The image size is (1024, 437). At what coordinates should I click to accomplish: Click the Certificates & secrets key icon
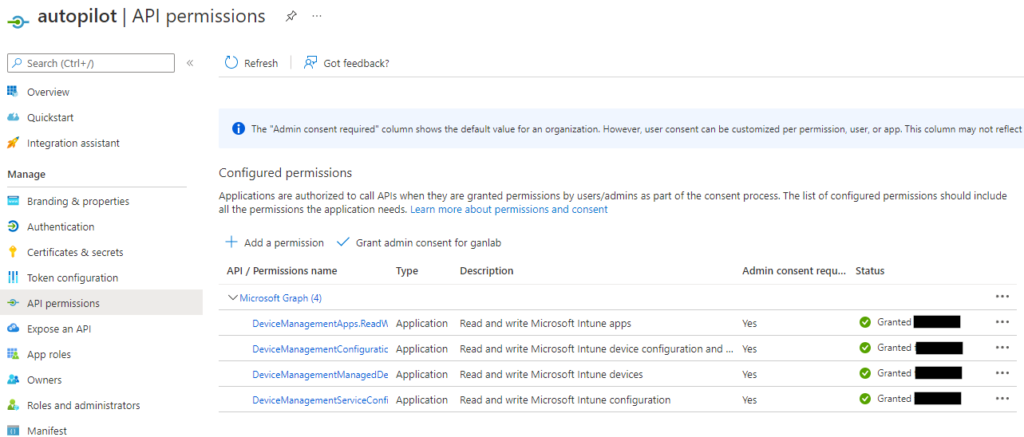point(13,252)
